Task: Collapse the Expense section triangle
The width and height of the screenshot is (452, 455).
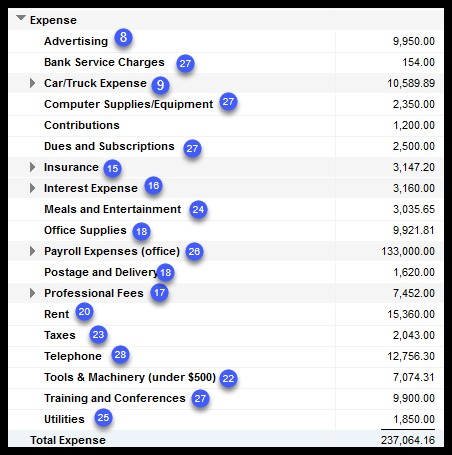Action: [x=21, y=18]
